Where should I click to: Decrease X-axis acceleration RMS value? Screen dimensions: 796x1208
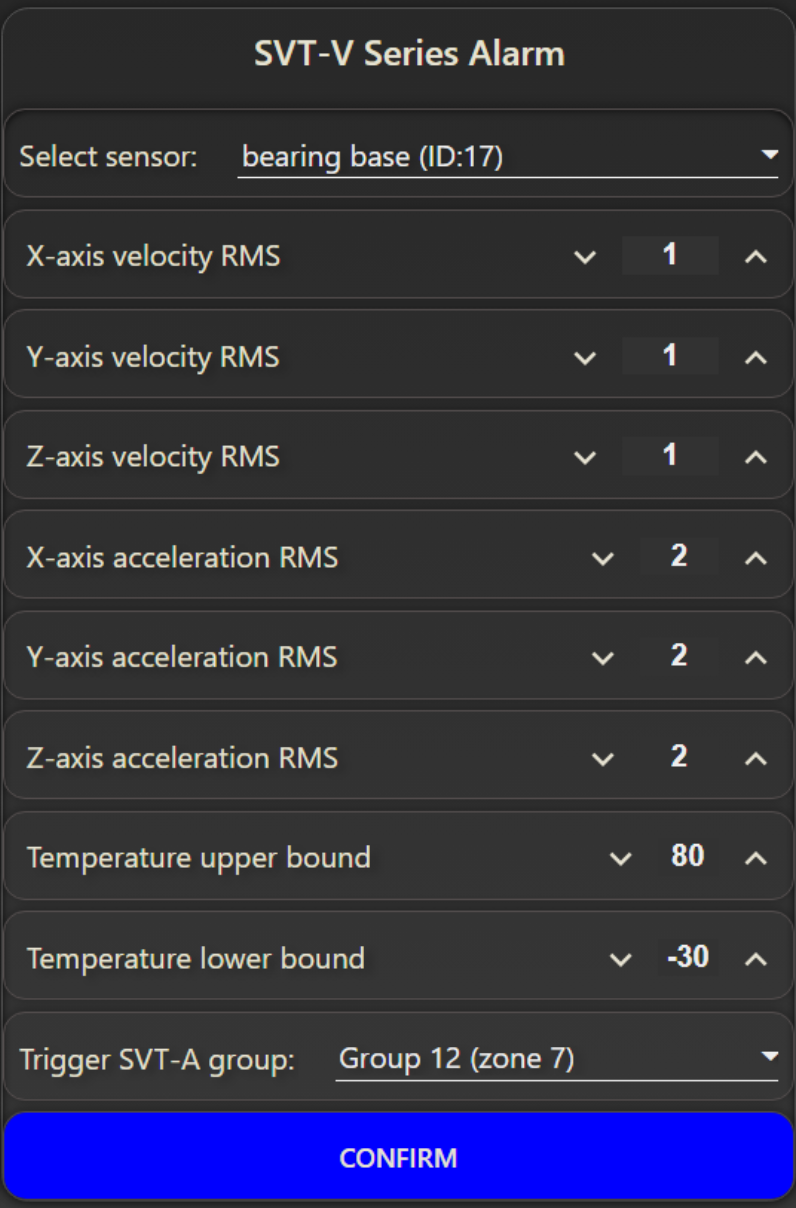(603, 558)
